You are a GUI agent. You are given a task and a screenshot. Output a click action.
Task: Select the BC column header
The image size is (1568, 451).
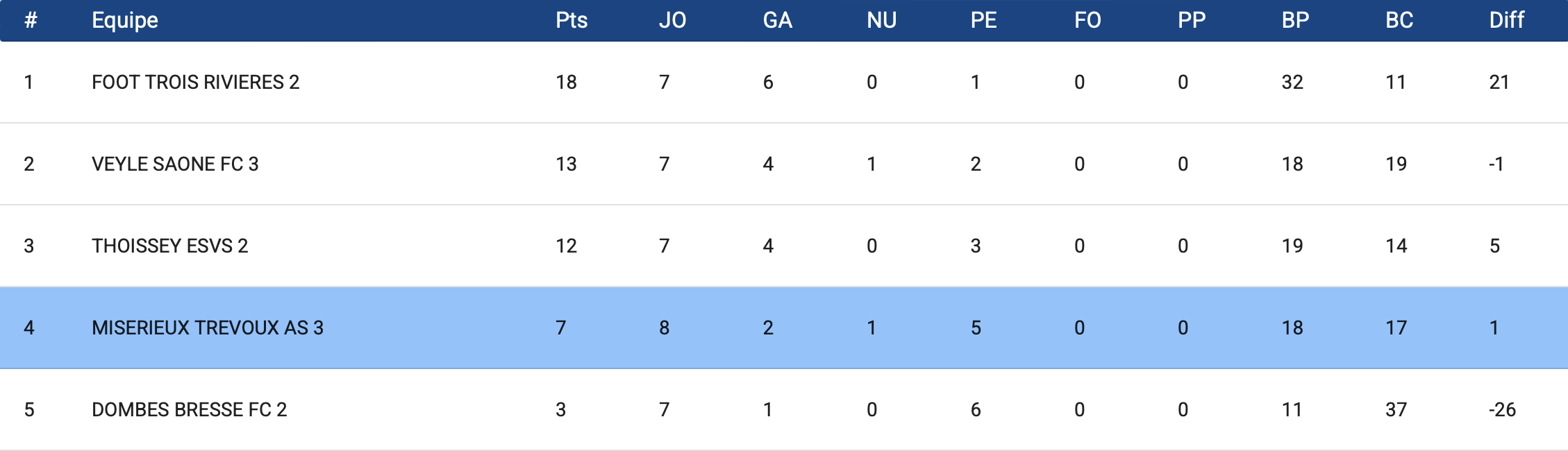tap(1399, 20)
